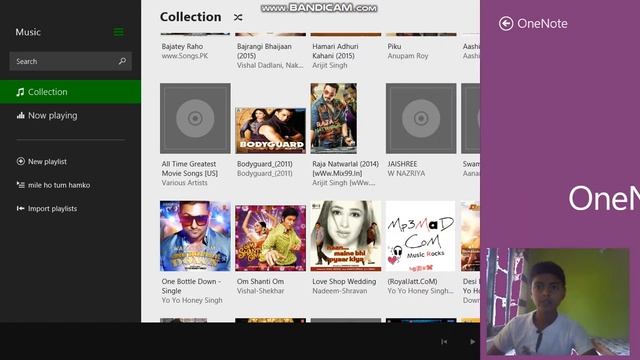Click the previous track button

pyautogui.click(x=444, y=342)
